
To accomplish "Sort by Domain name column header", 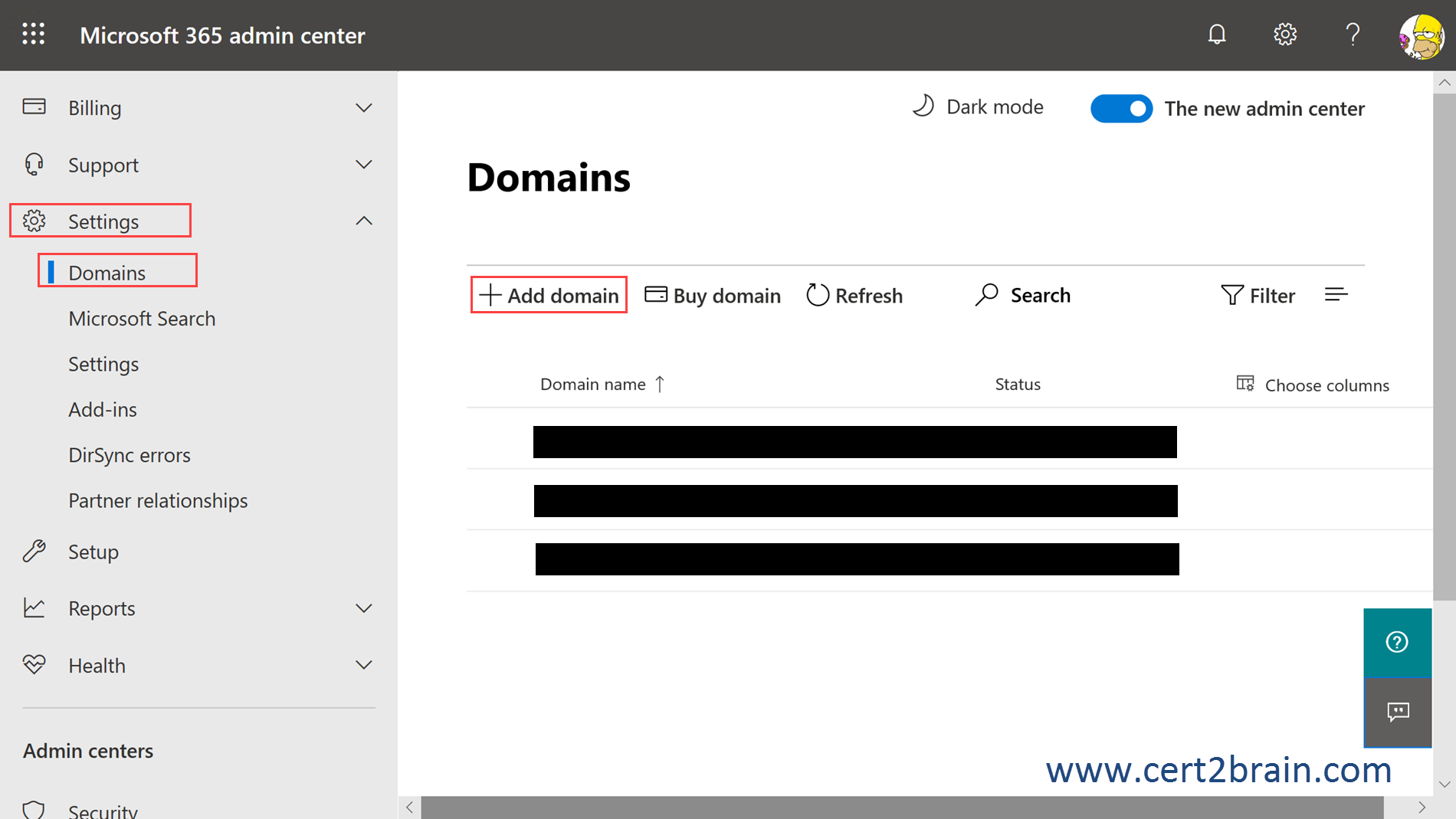I will point(602,384).
